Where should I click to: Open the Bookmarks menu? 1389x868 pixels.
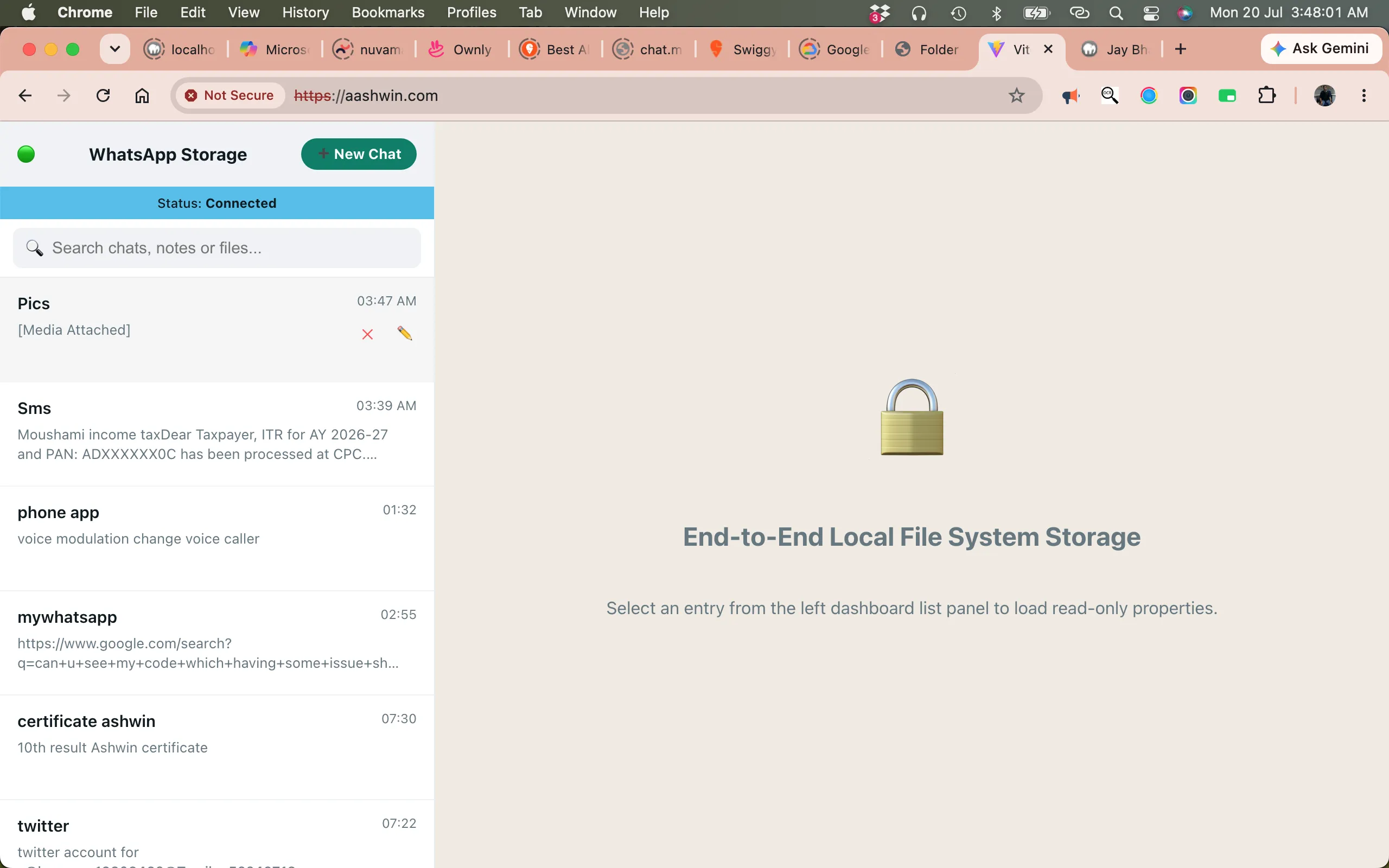coord(388,12)
